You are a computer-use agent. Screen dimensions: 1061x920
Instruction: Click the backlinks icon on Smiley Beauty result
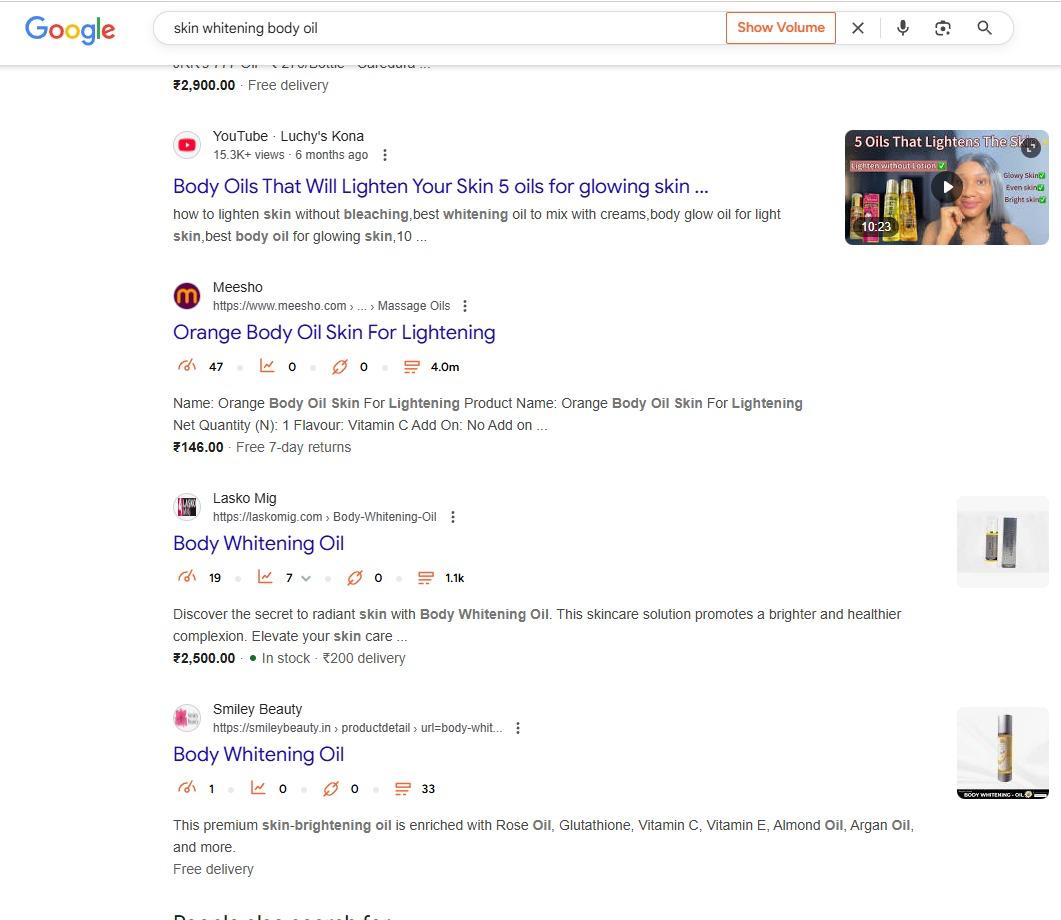tap(331, 788)
